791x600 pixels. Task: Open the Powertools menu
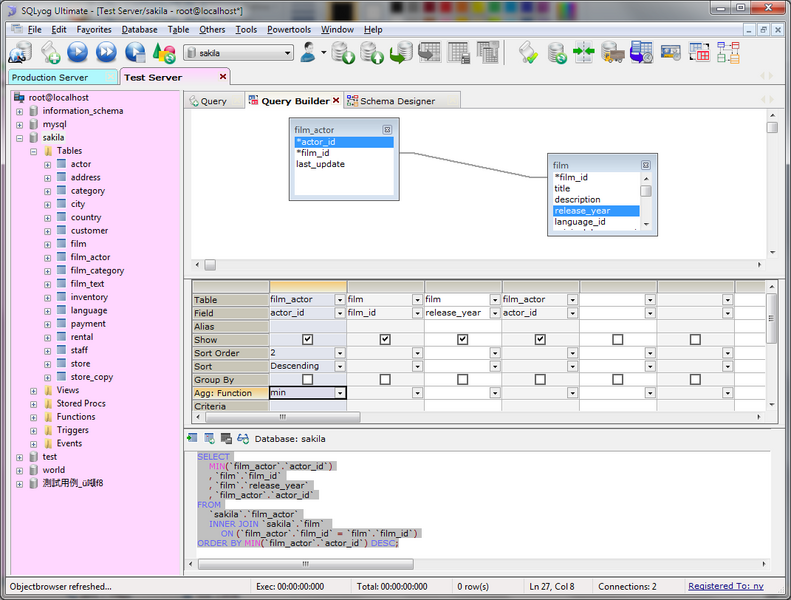[289, 29]
